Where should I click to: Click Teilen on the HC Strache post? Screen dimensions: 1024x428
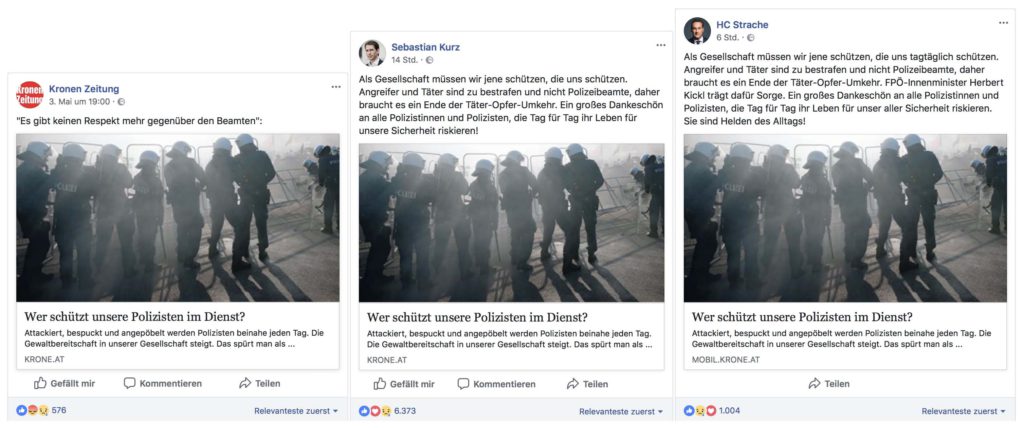829,384
